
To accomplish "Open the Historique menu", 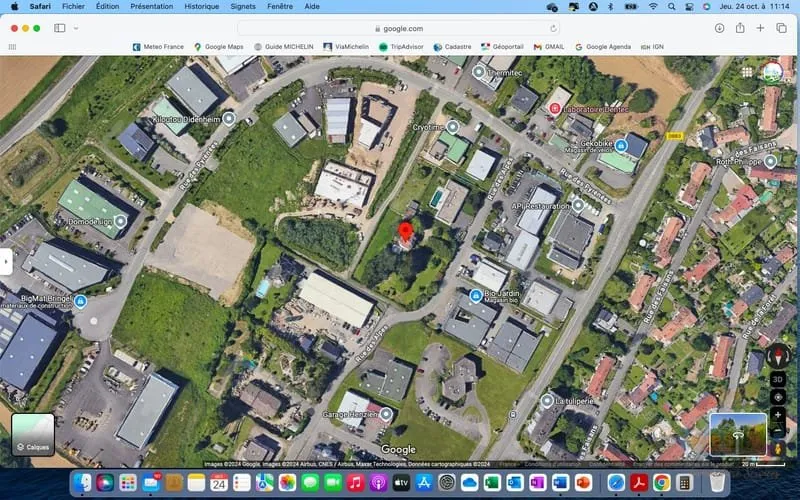I will point(202,6).
